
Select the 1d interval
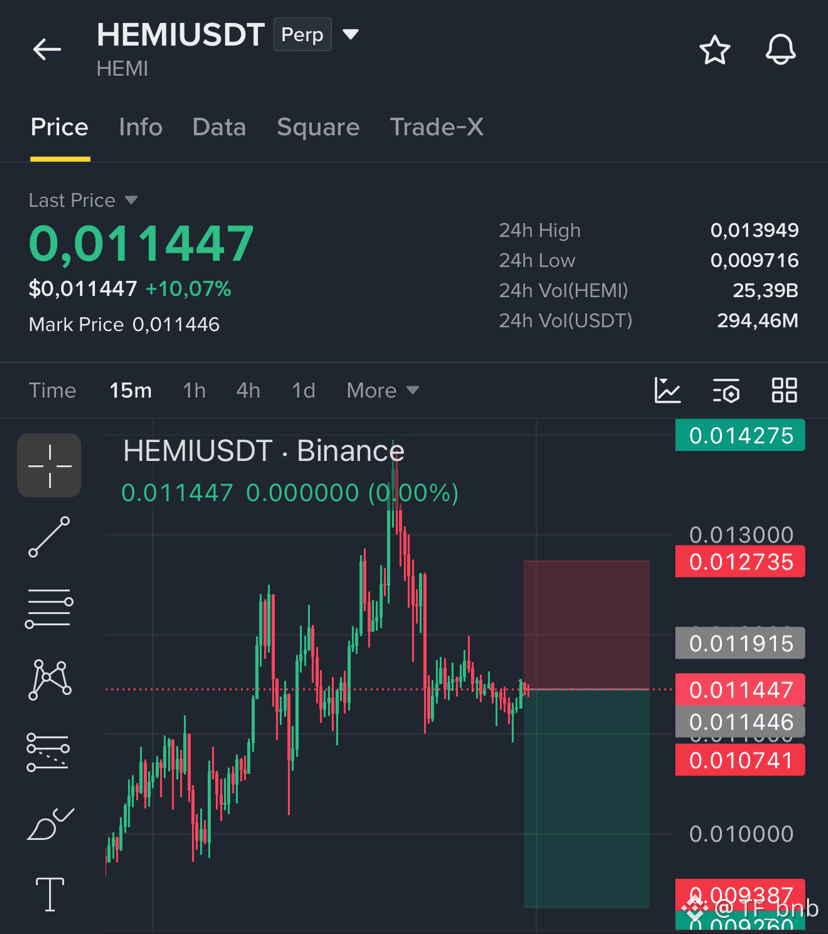click(303, 391)
